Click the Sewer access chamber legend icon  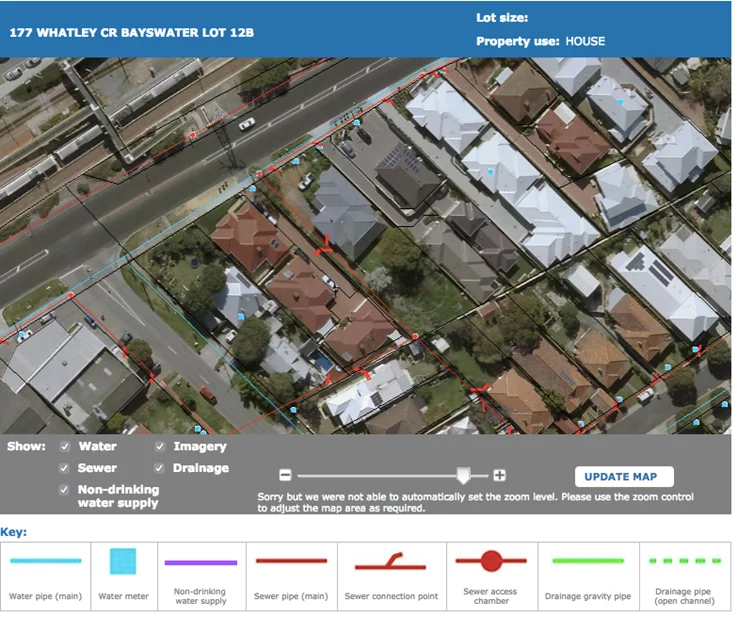coord(490,561)
